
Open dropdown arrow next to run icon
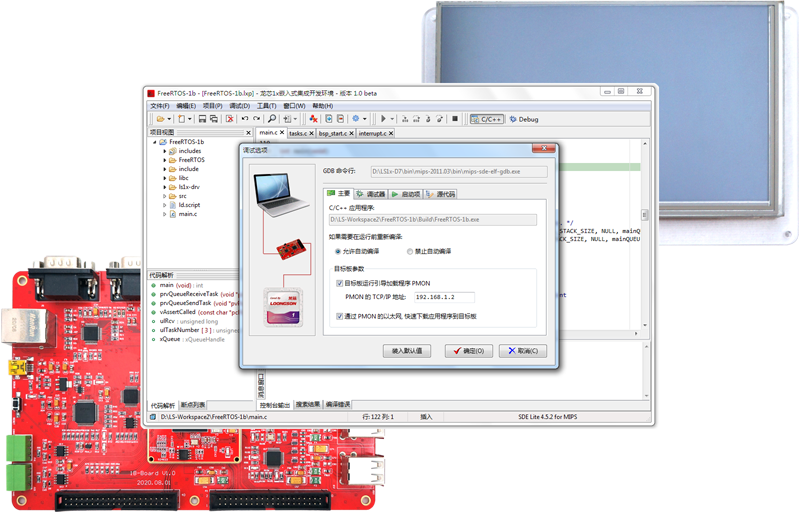[392, 119]
